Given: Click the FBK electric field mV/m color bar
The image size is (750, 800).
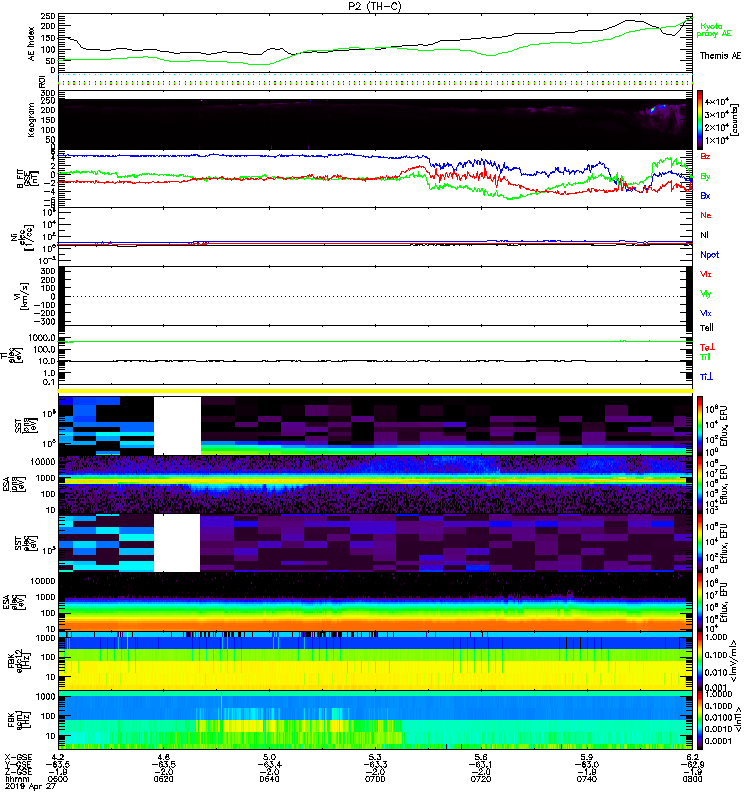Looking at the screenshot, I should pos(700,661).
